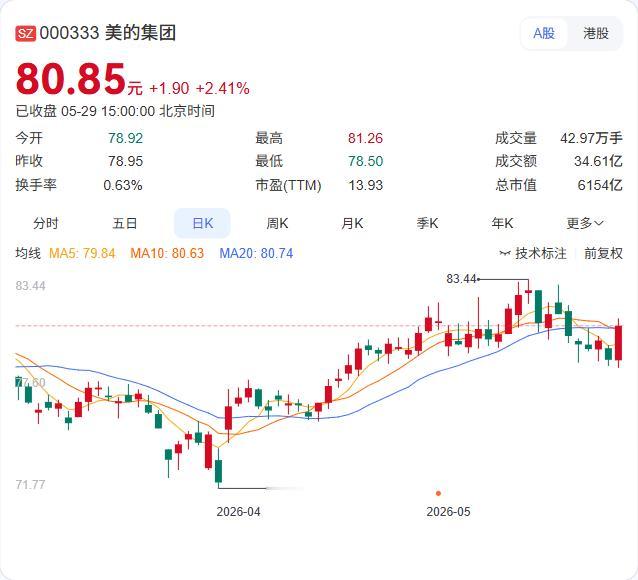The height and width of the screenshot is (580, 638).
Task: Click the MA10: 80.63 indicator label
Action: pyautogui.click(x=167, y=253)
